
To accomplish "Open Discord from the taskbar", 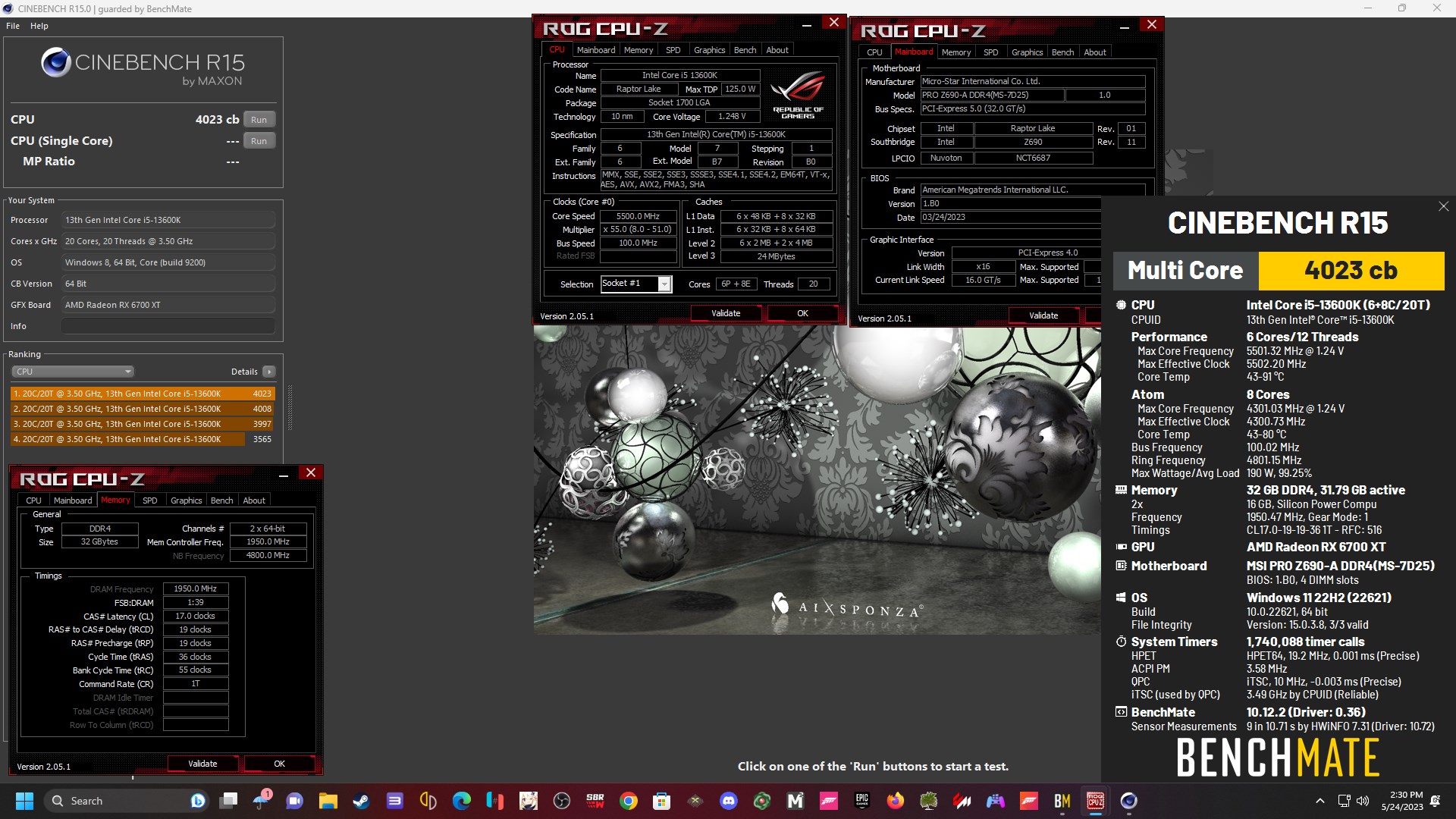I will [x=728, y=801].
